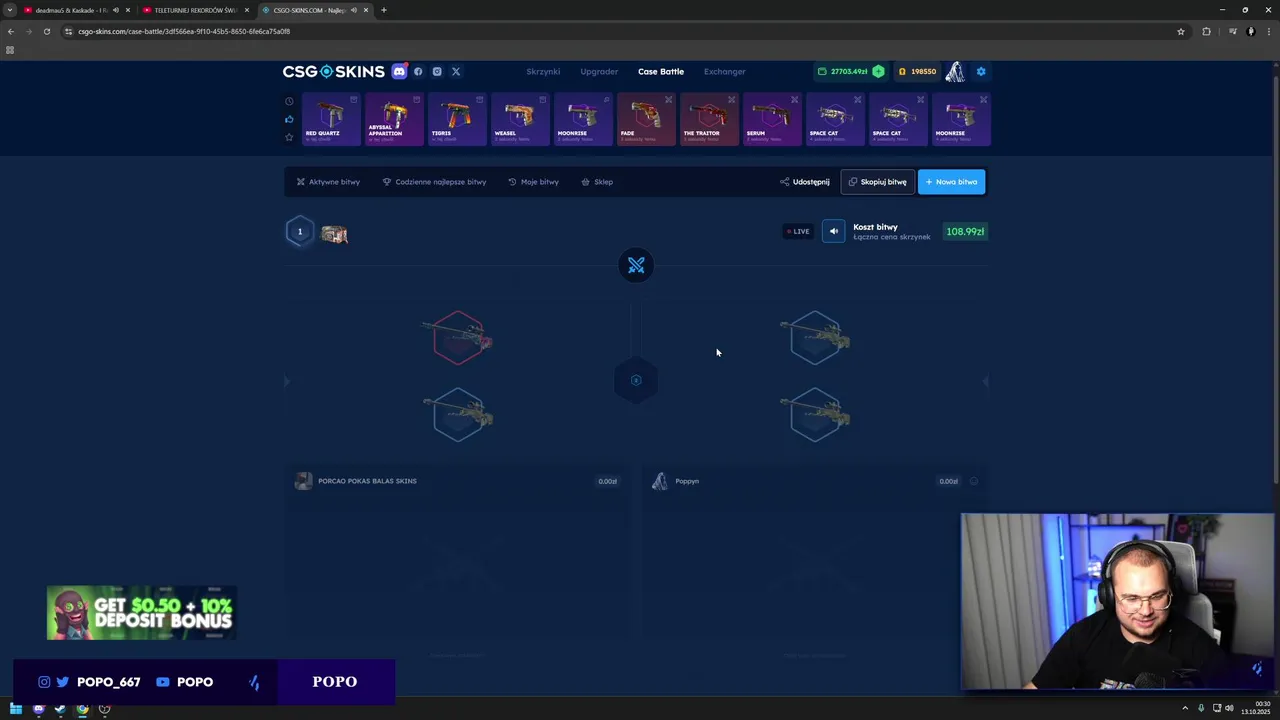Switch to TELETURNIEJ REKORDÓW browser tab
Image resolution: width=1280 pixels, height=720 pixels.
click(x=195, y=10)
